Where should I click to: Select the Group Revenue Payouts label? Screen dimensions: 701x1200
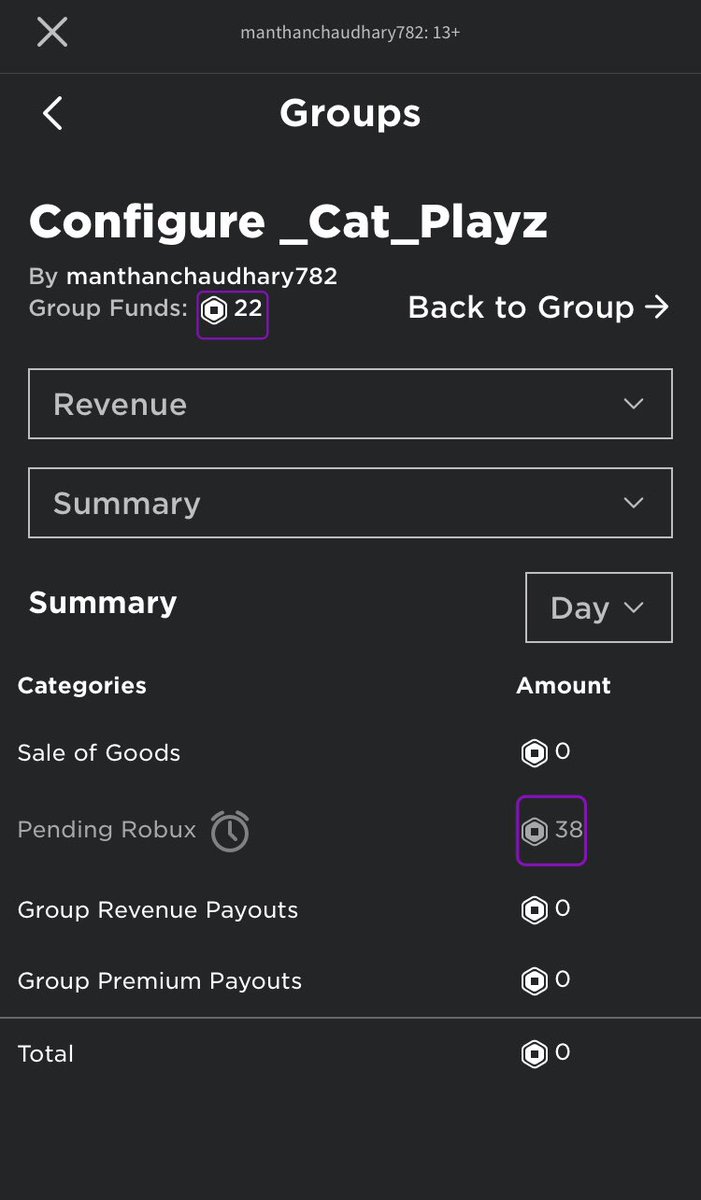tap(158, 910)
